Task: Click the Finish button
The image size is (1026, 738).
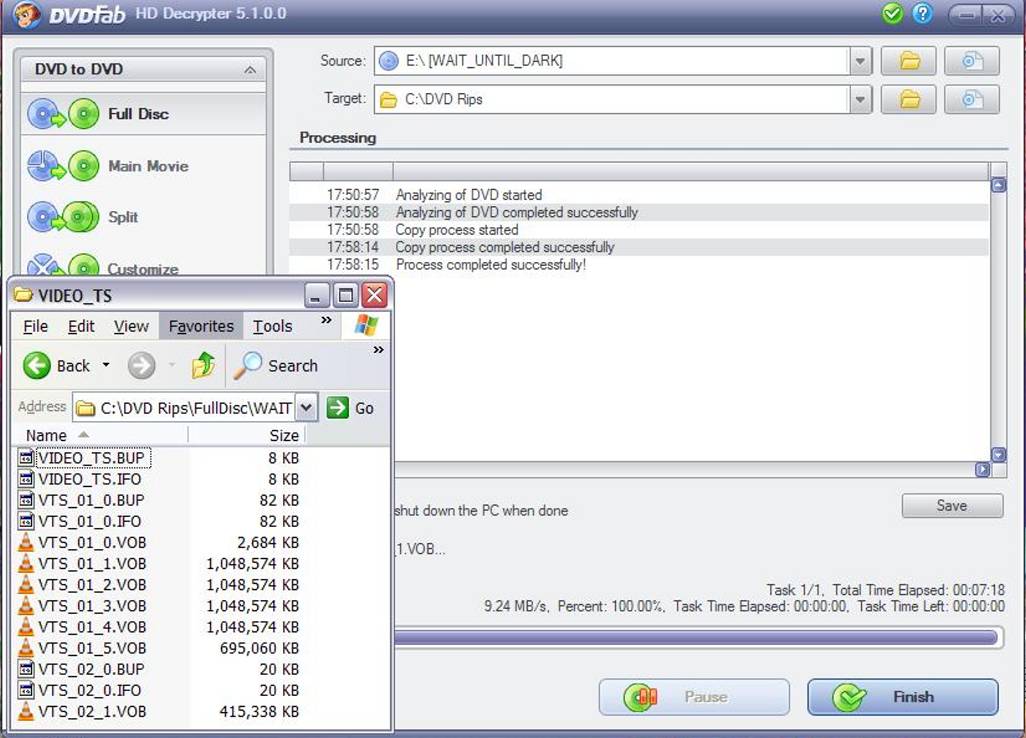Action: click(x=903, y=697)
